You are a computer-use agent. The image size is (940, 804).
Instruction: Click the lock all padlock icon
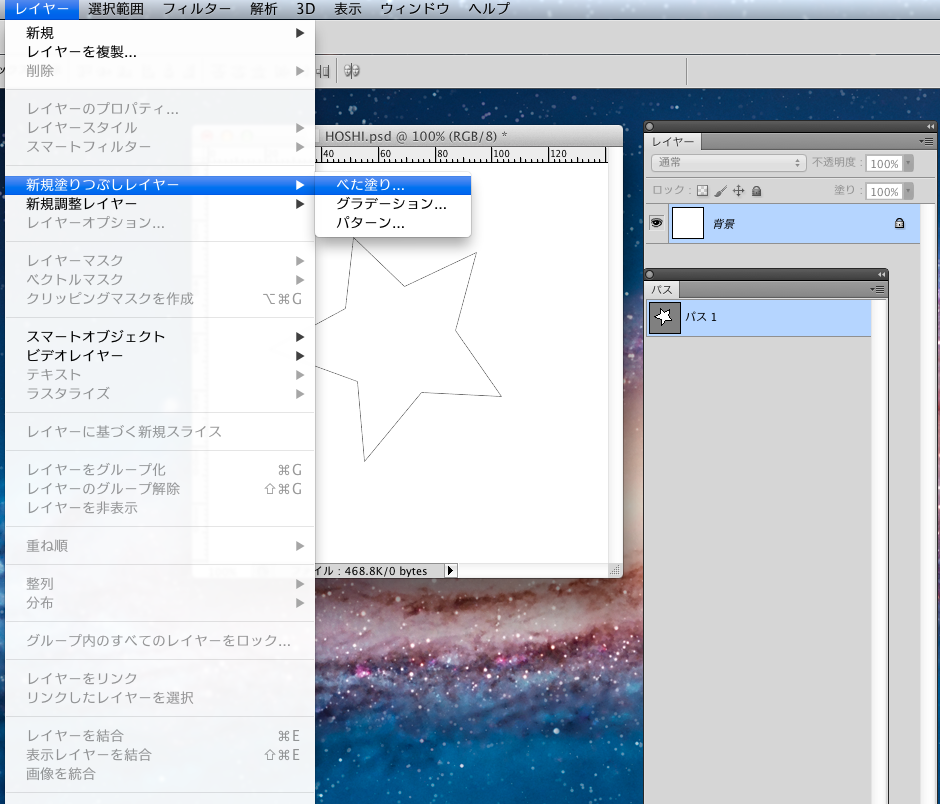click(x=757, y=191)
